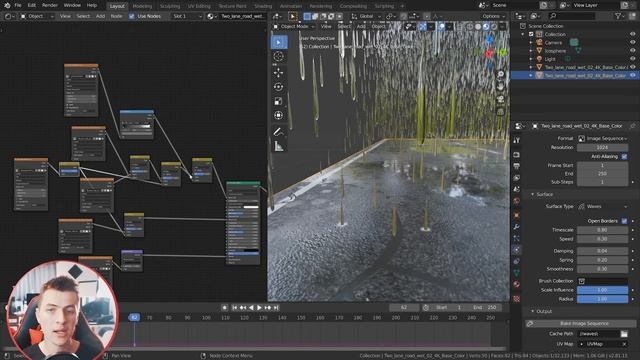Image resolution: width=640 pixels, height=360 pixels.
Task: Adjust the Radius slider
Action: click(x=602, y=299)
